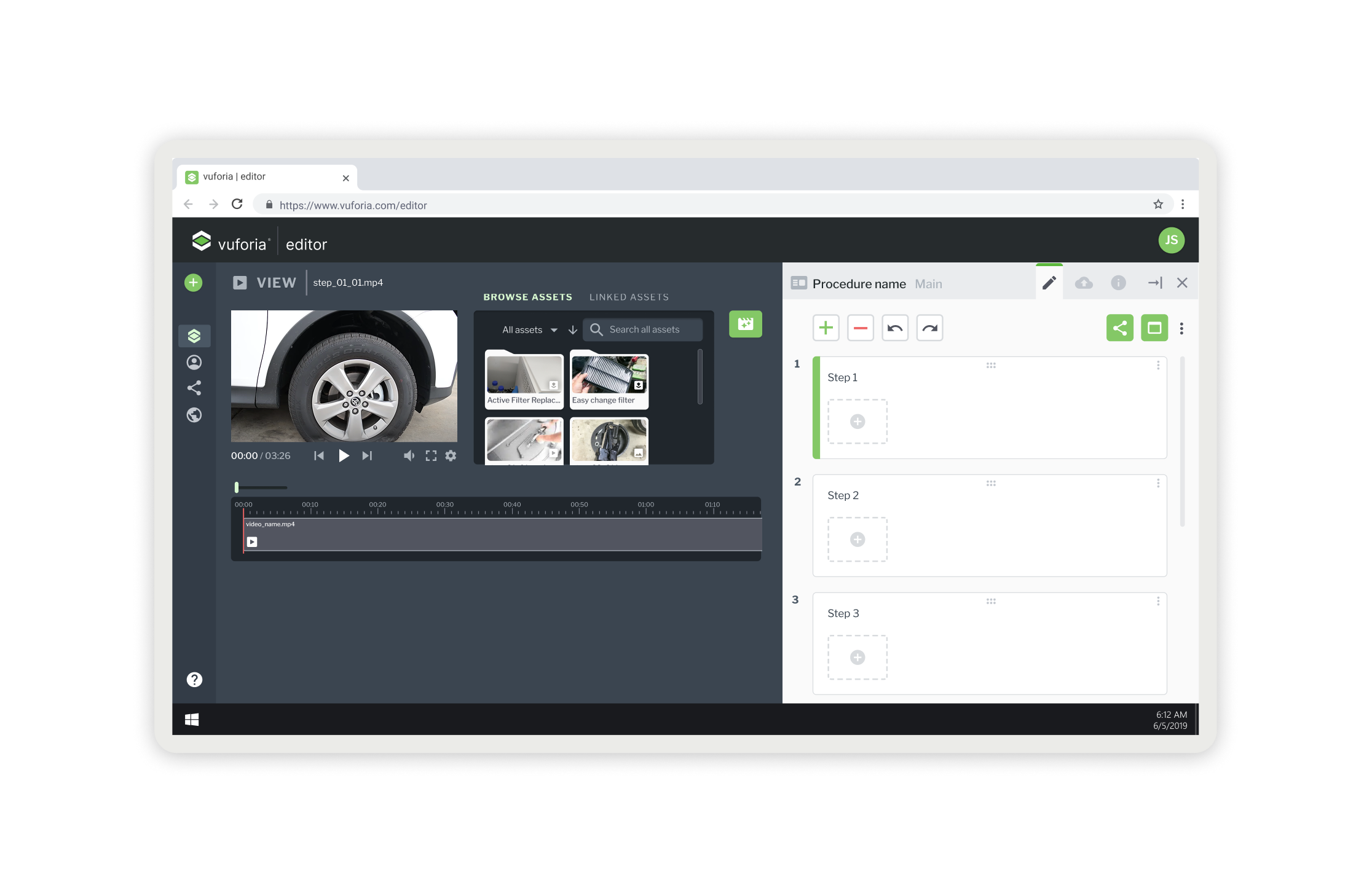Open the help question mark icon
The width and height of the screenshot is (1372, 893).
(194, 680)
